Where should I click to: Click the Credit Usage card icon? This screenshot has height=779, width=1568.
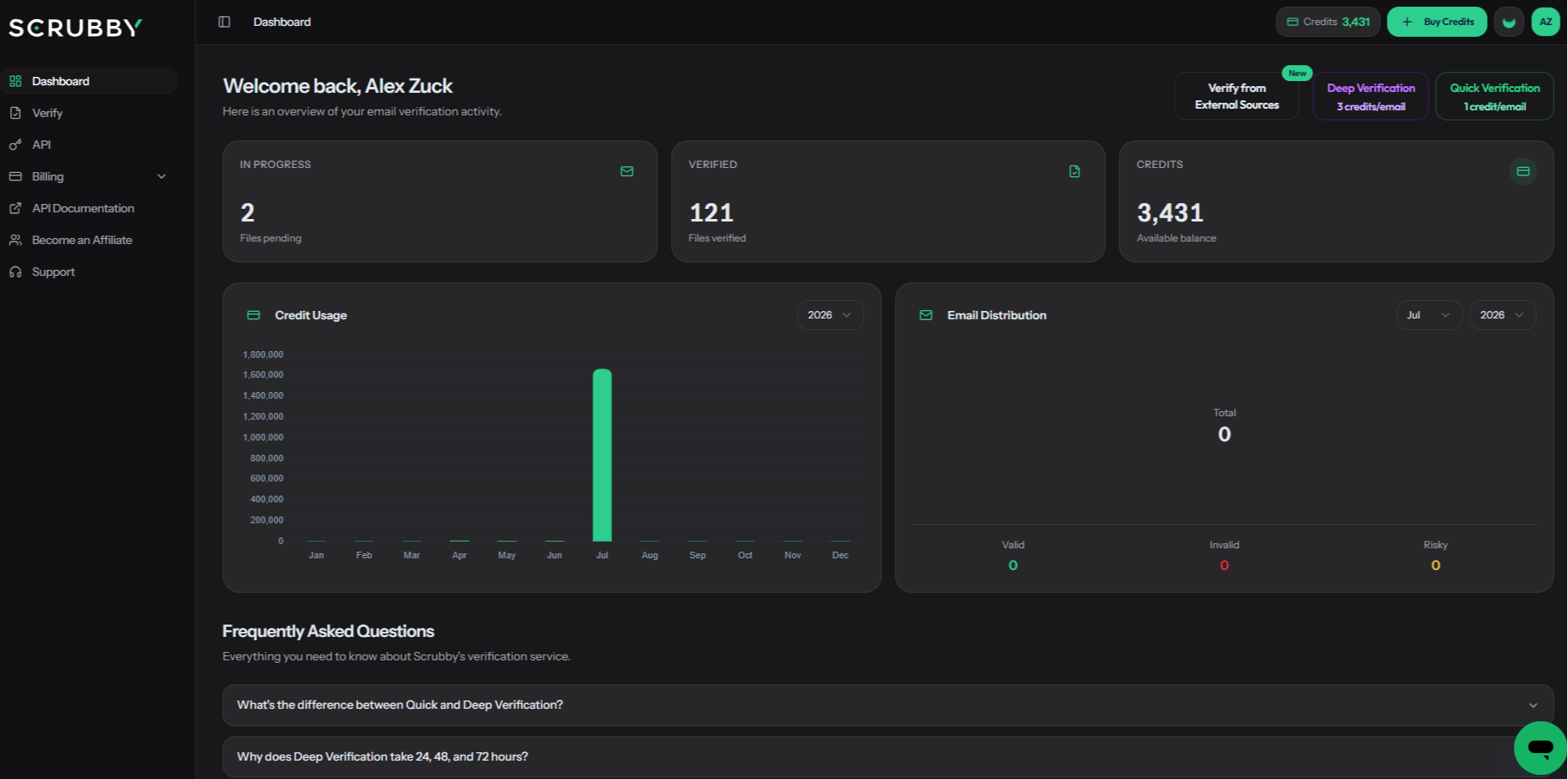253,315
